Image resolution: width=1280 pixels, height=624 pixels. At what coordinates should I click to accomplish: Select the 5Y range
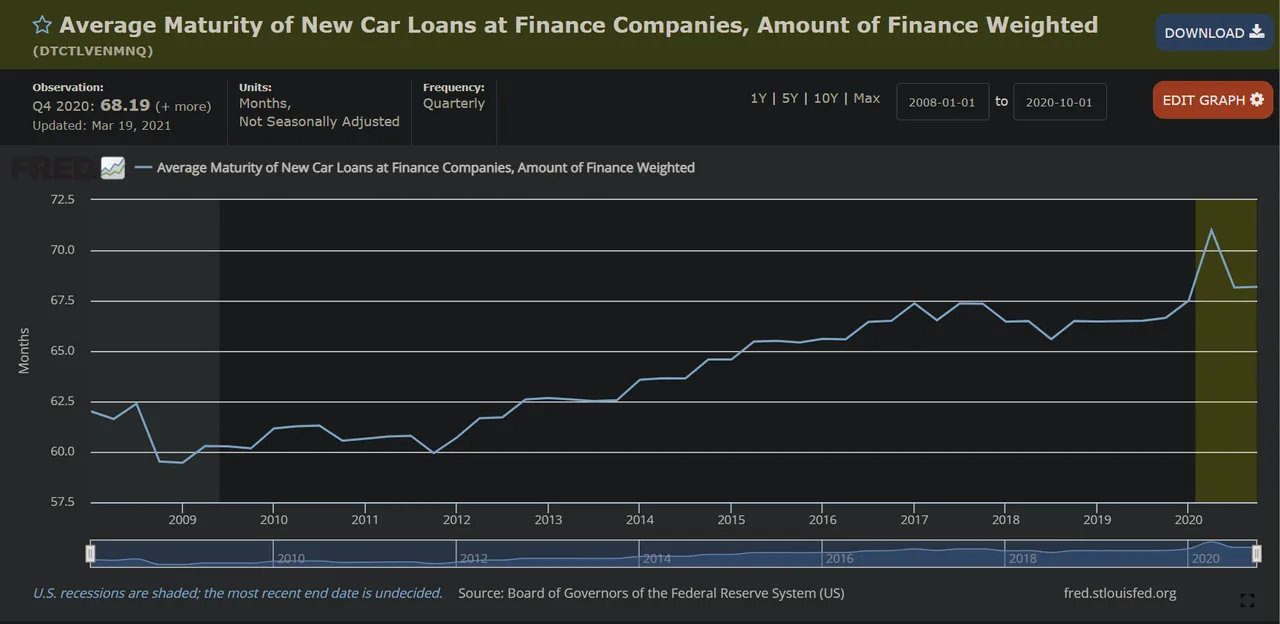tap(790, 98)
